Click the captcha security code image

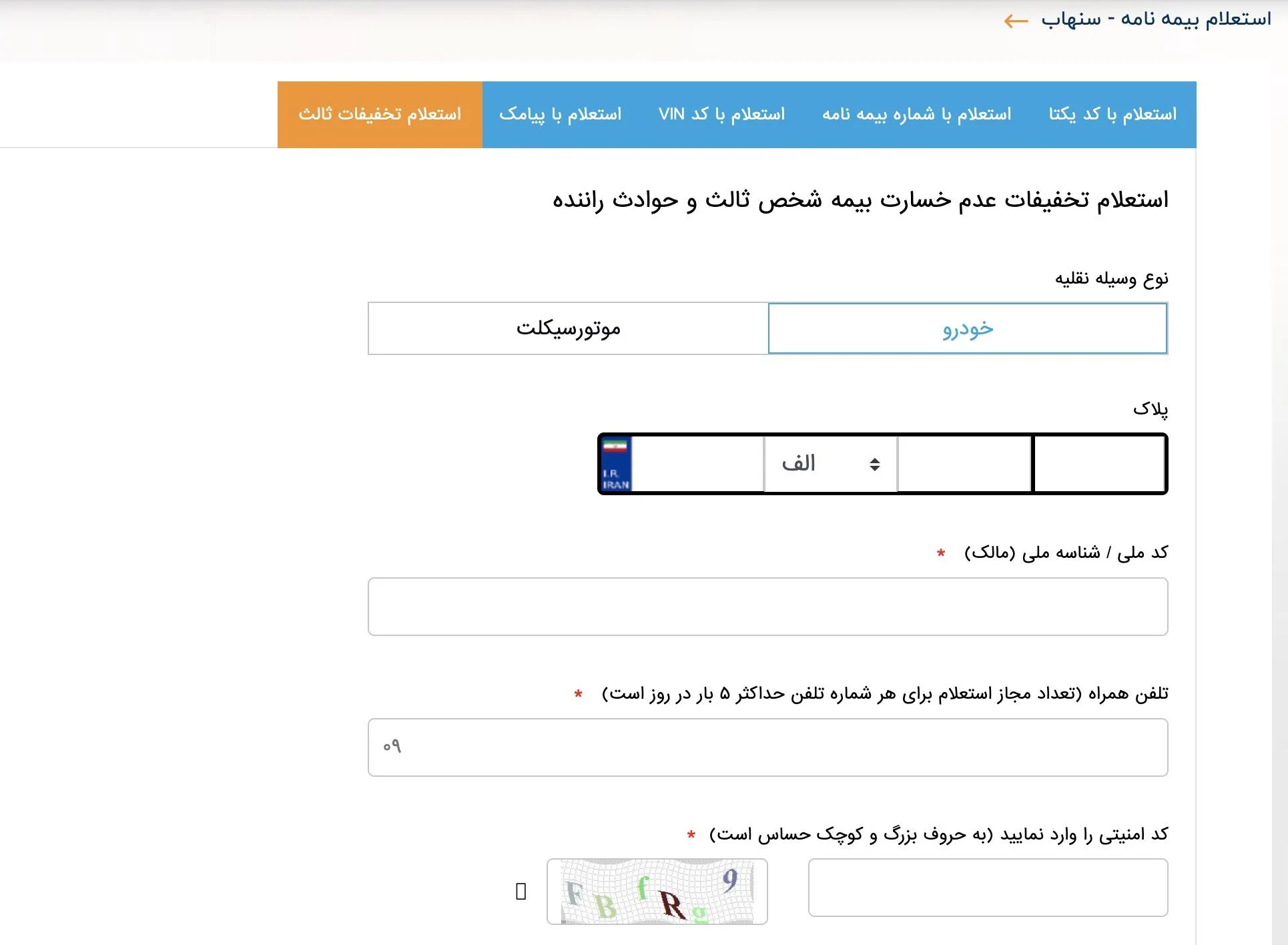point(657,891)
